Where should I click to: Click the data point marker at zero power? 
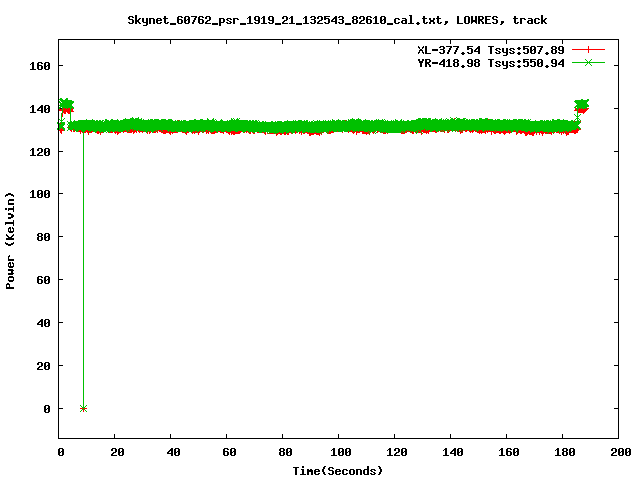click(x=83, y=409)
